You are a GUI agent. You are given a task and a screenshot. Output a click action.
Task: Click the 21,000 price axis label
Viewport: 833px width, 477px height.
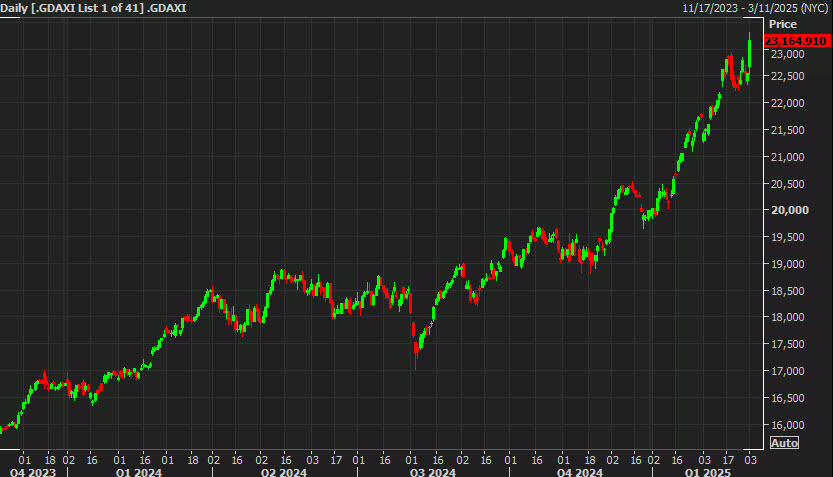pyautogui.click(x=787, y=157)
